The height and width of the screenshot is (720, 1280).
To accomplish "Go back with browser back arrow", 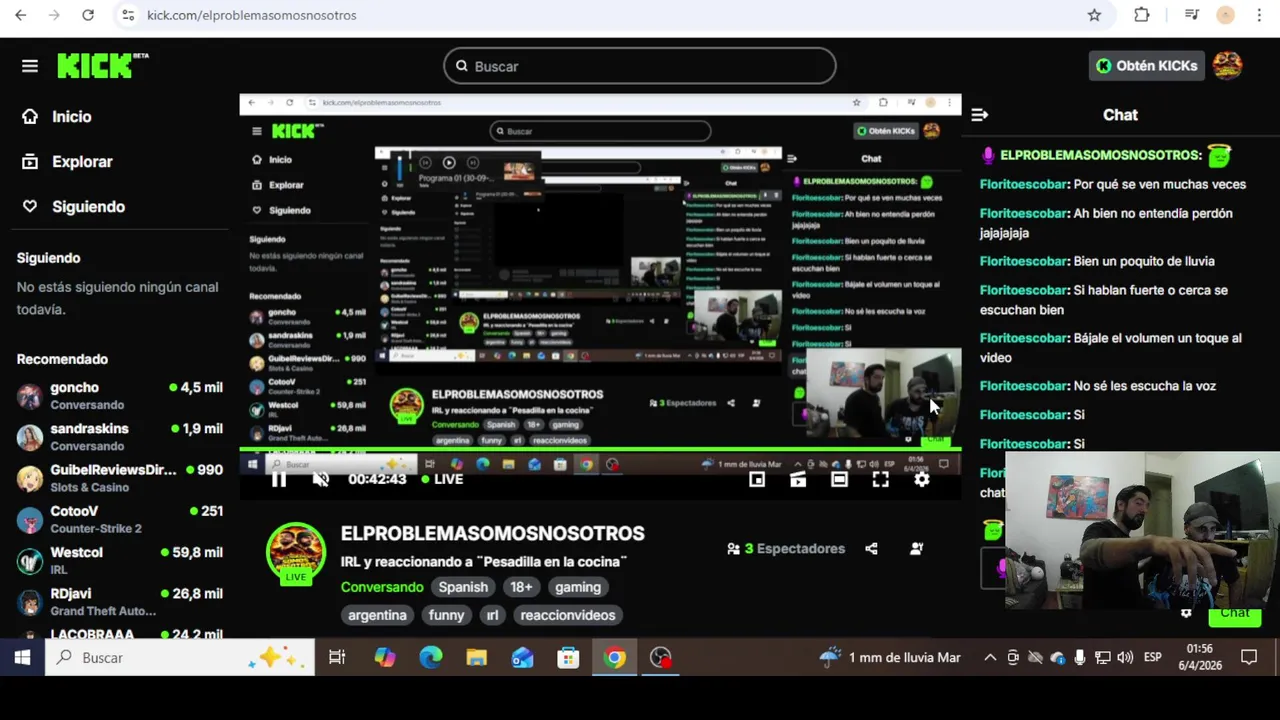I will pos(21,15).
